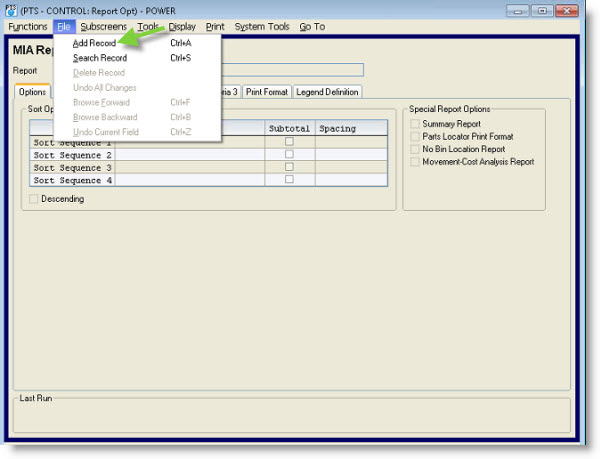
Task: Open the Print menu
Action: click(215, 27)
